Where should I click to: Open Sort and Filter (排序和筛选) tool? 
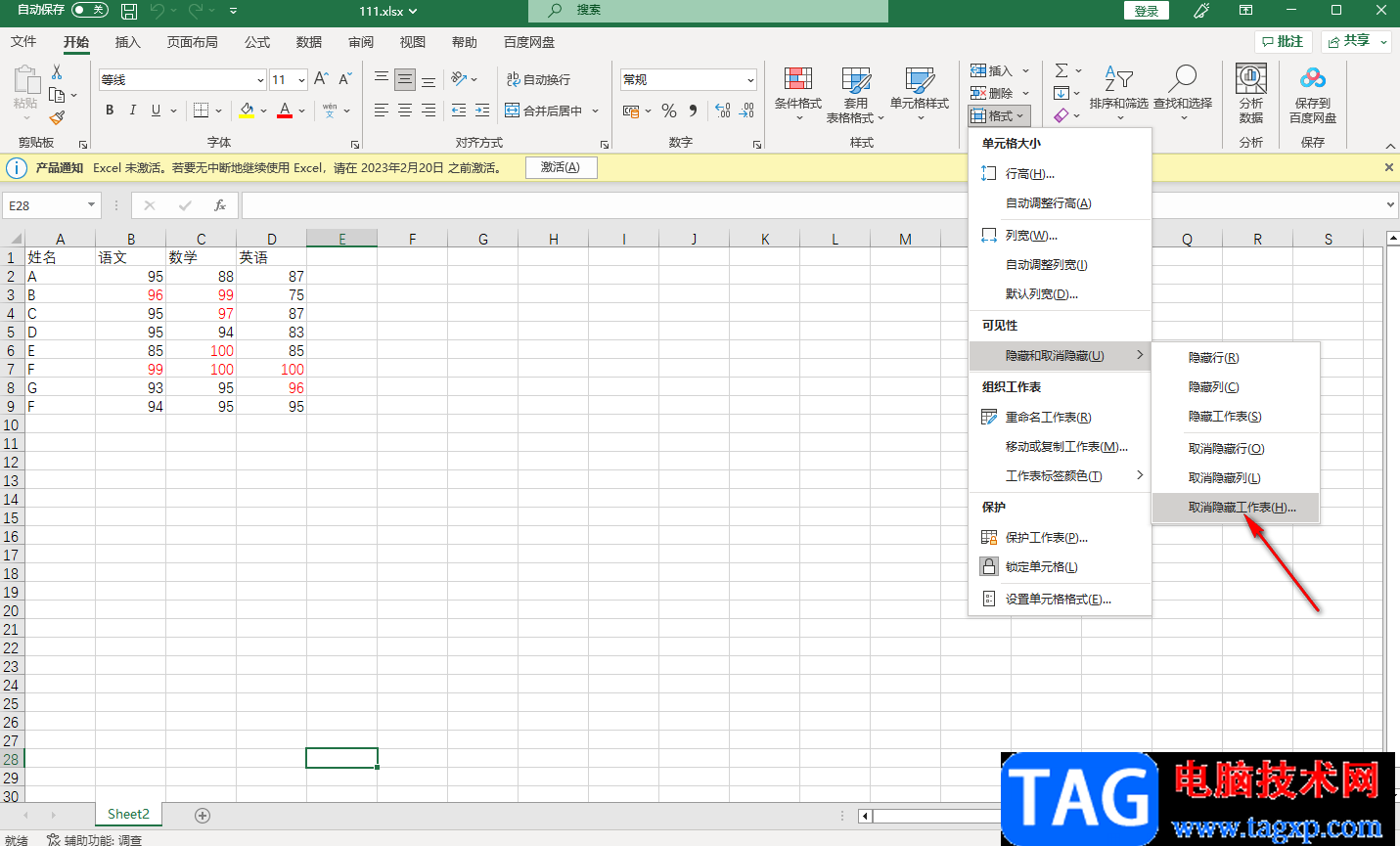coord(1118,94)
